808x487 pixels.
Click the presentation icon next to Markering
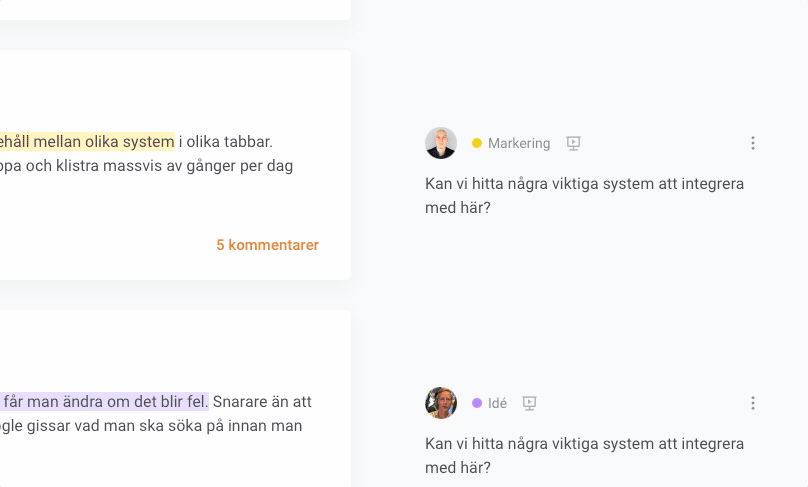pos(573,143)
